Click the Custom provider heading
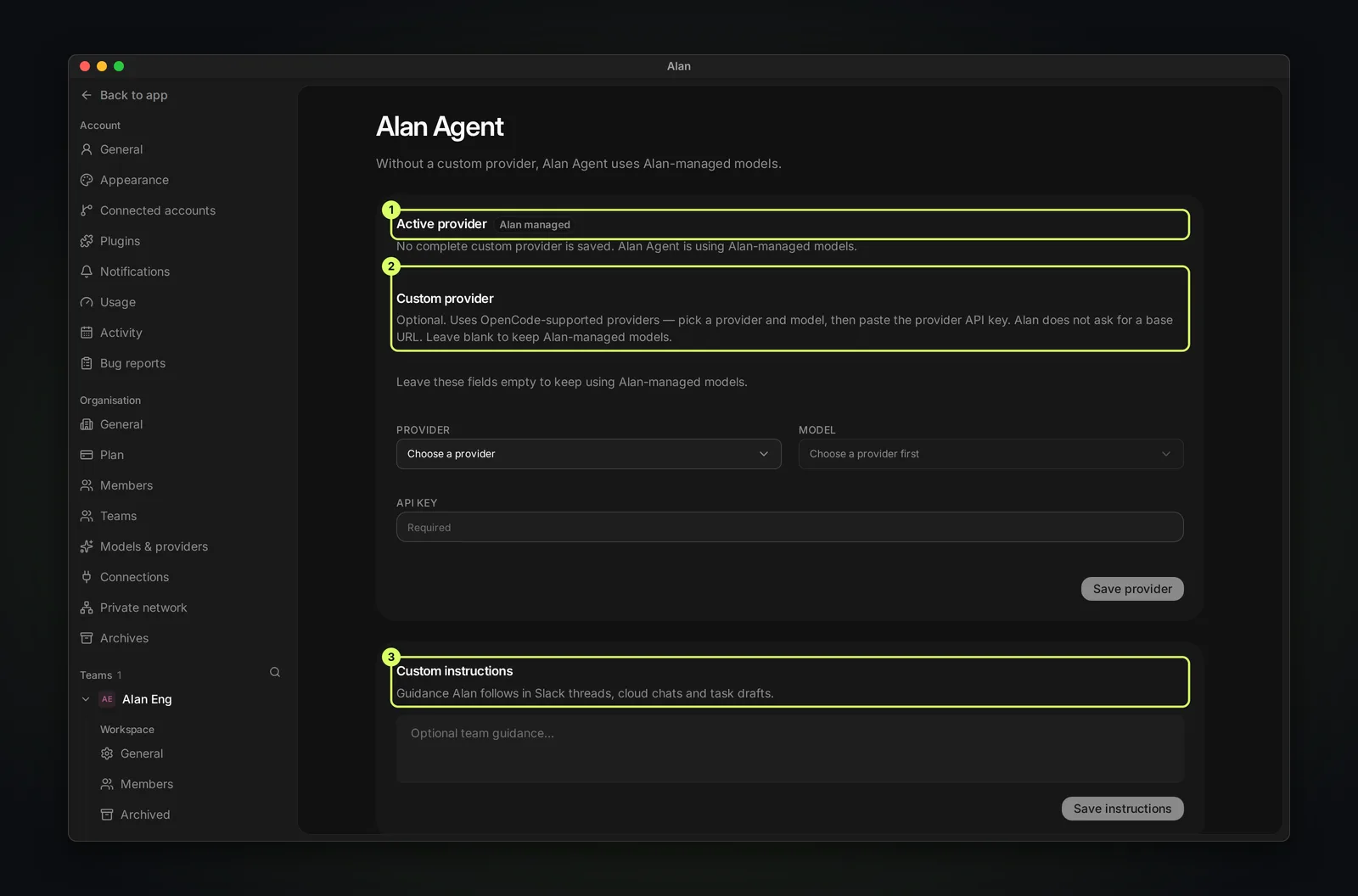Image resolution: width=1358 pixels, height=896 pixels. pyautogui.click(x=445, y=299)
